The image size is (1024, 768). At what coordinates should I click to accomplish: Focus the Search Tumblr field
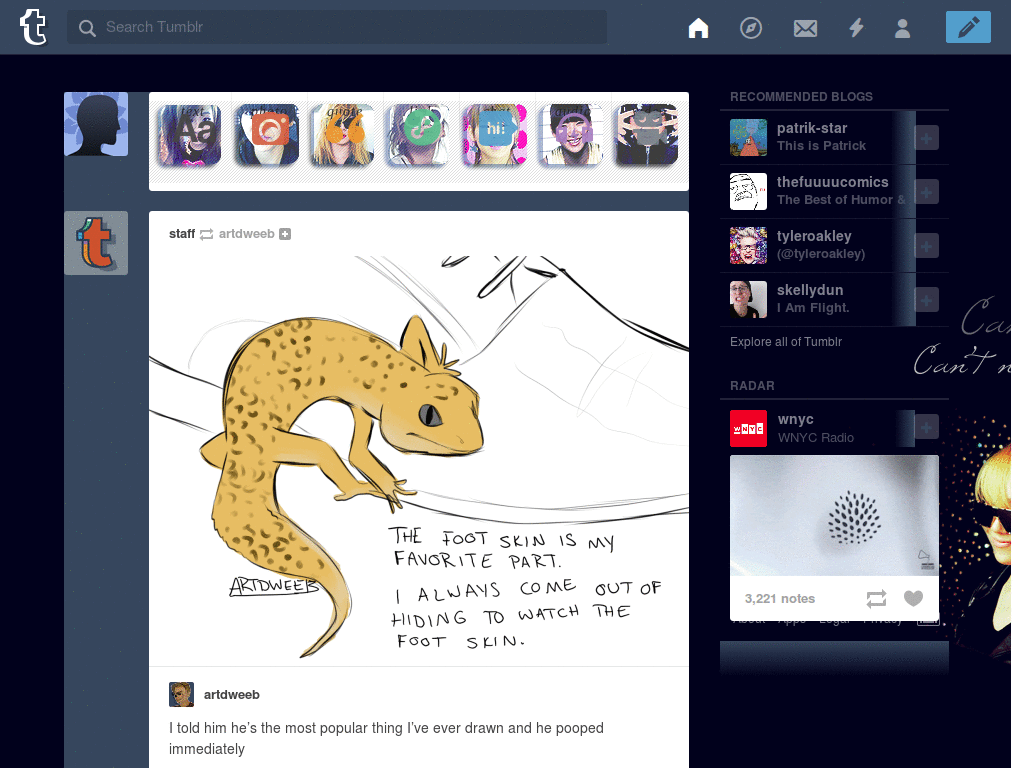(x=337, y=27)
